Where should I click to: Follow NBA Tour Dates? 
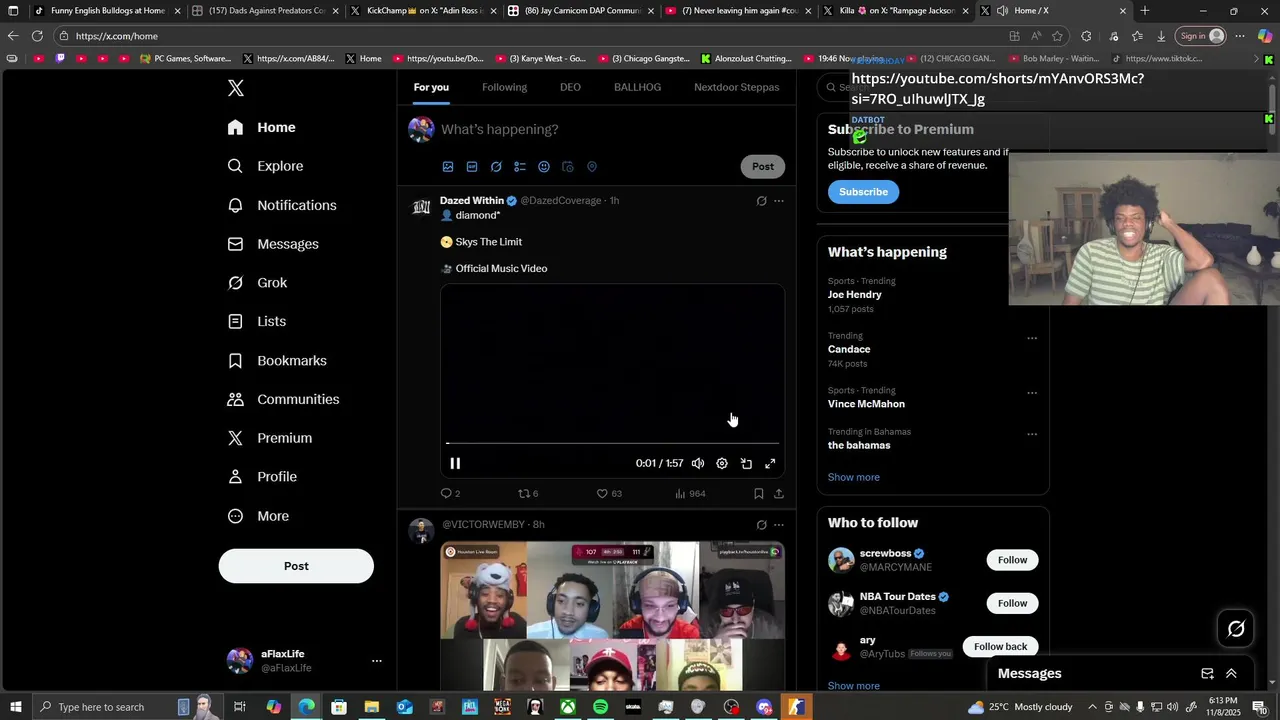(1012, 603)
